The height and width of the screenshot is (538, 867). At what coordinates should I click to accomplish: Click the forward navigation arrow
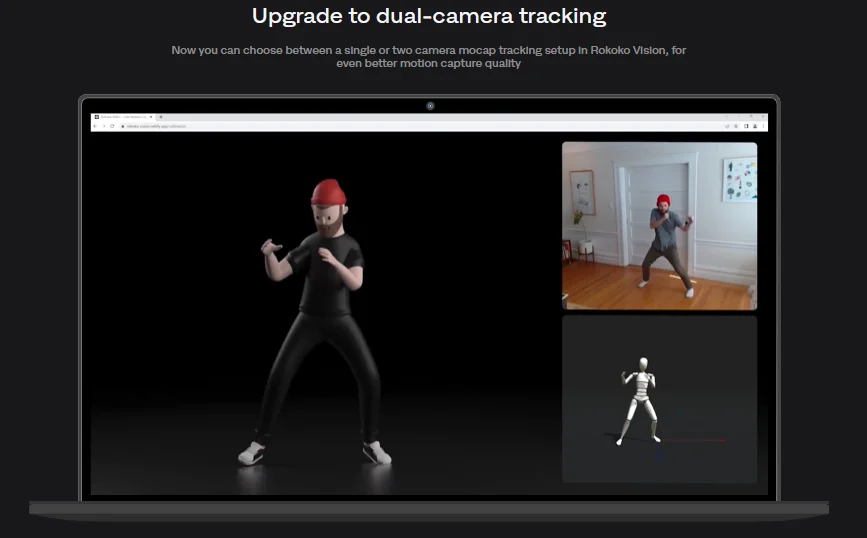[103, 126]
